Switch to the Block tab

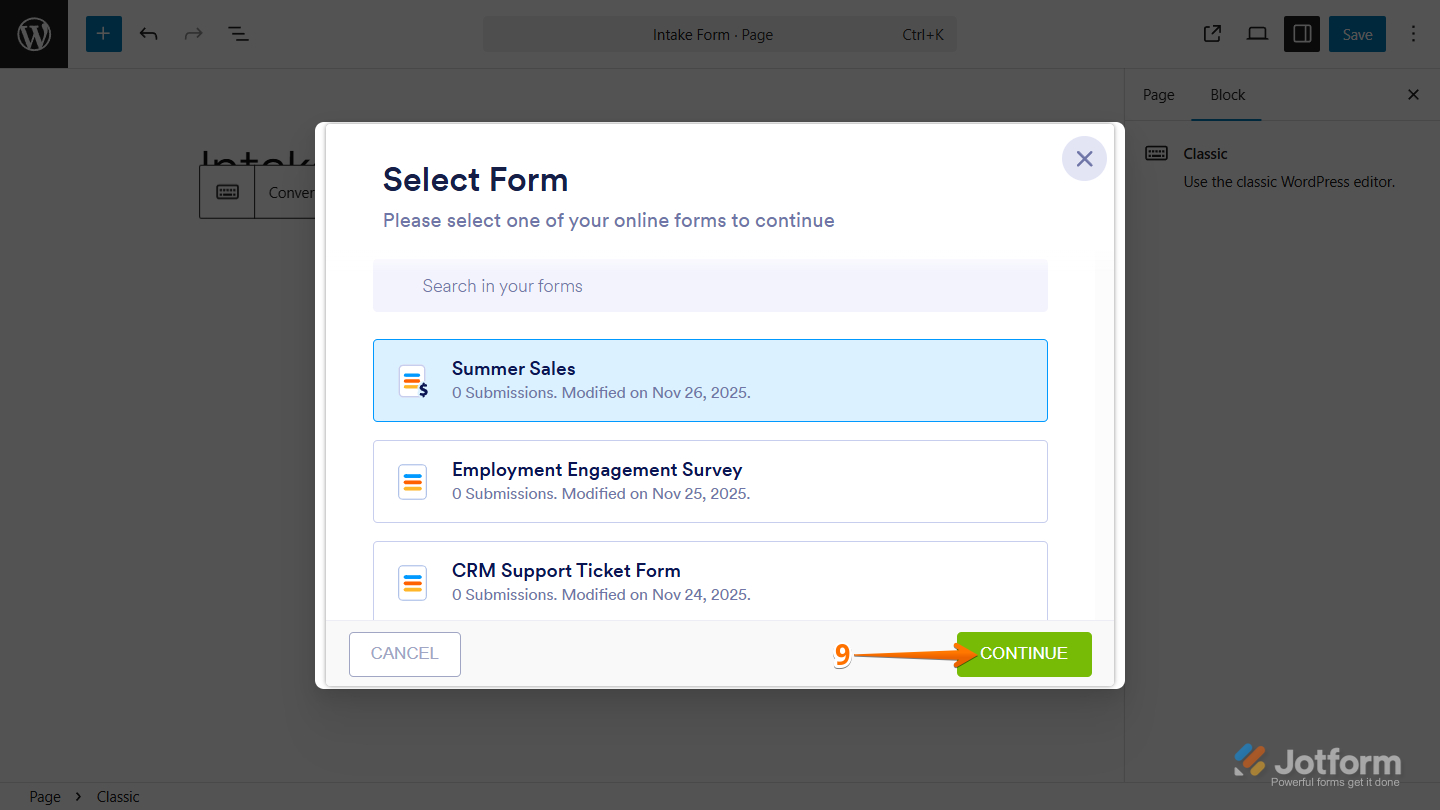point(1227,95)
